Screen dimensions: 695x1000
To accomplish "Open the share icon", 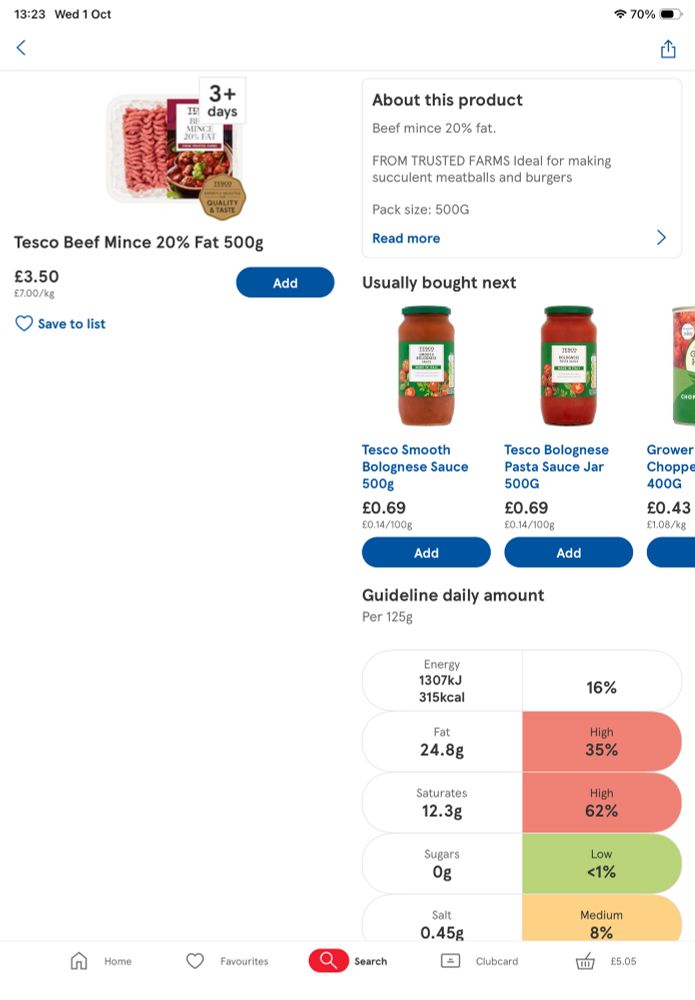I will click(668, 49).
